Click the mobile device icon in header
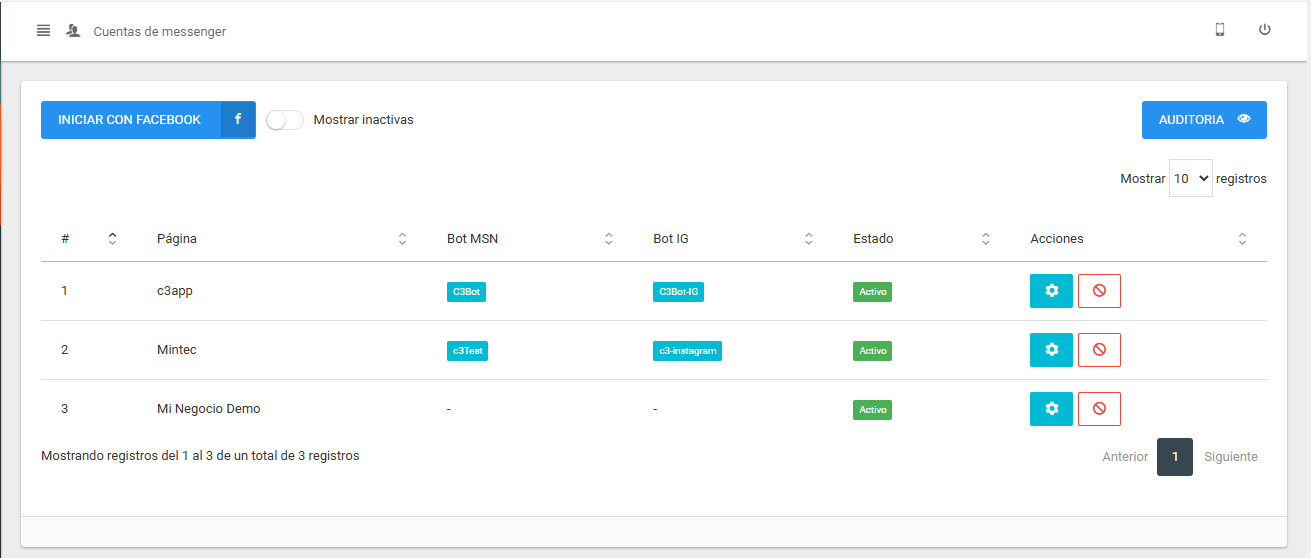 (1219, 30)
